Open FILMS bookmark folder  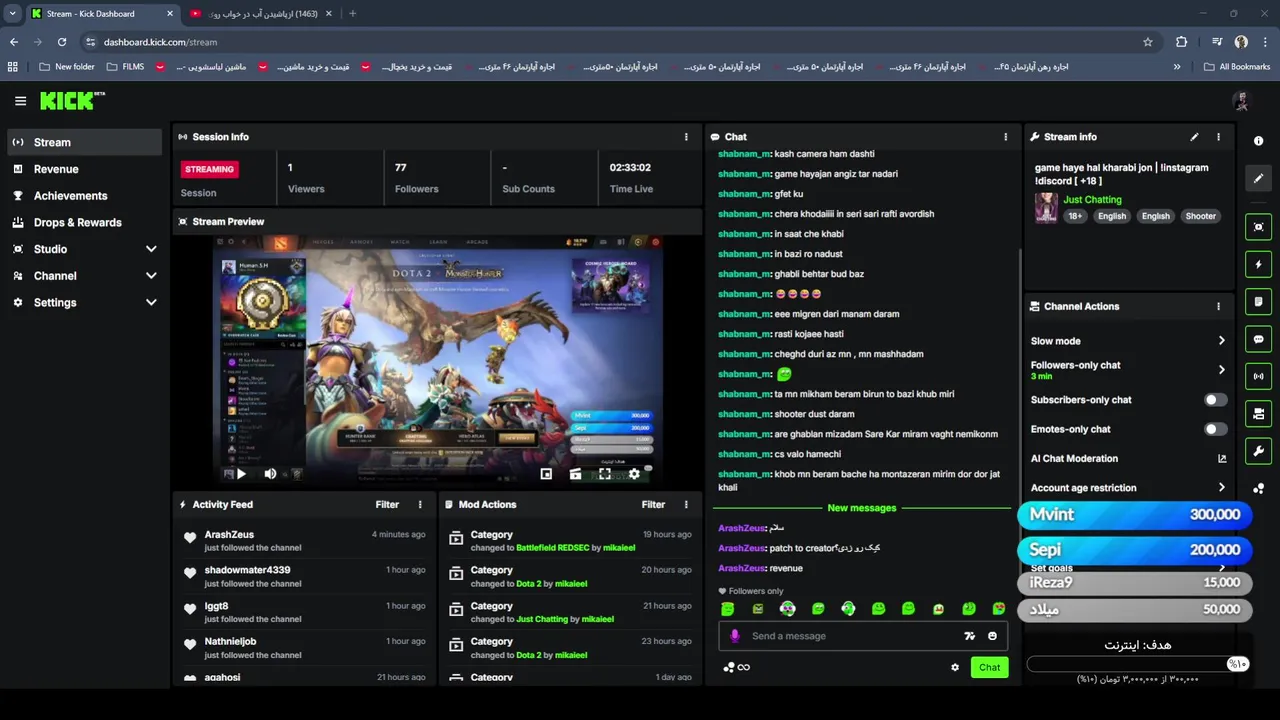[126, 67]
